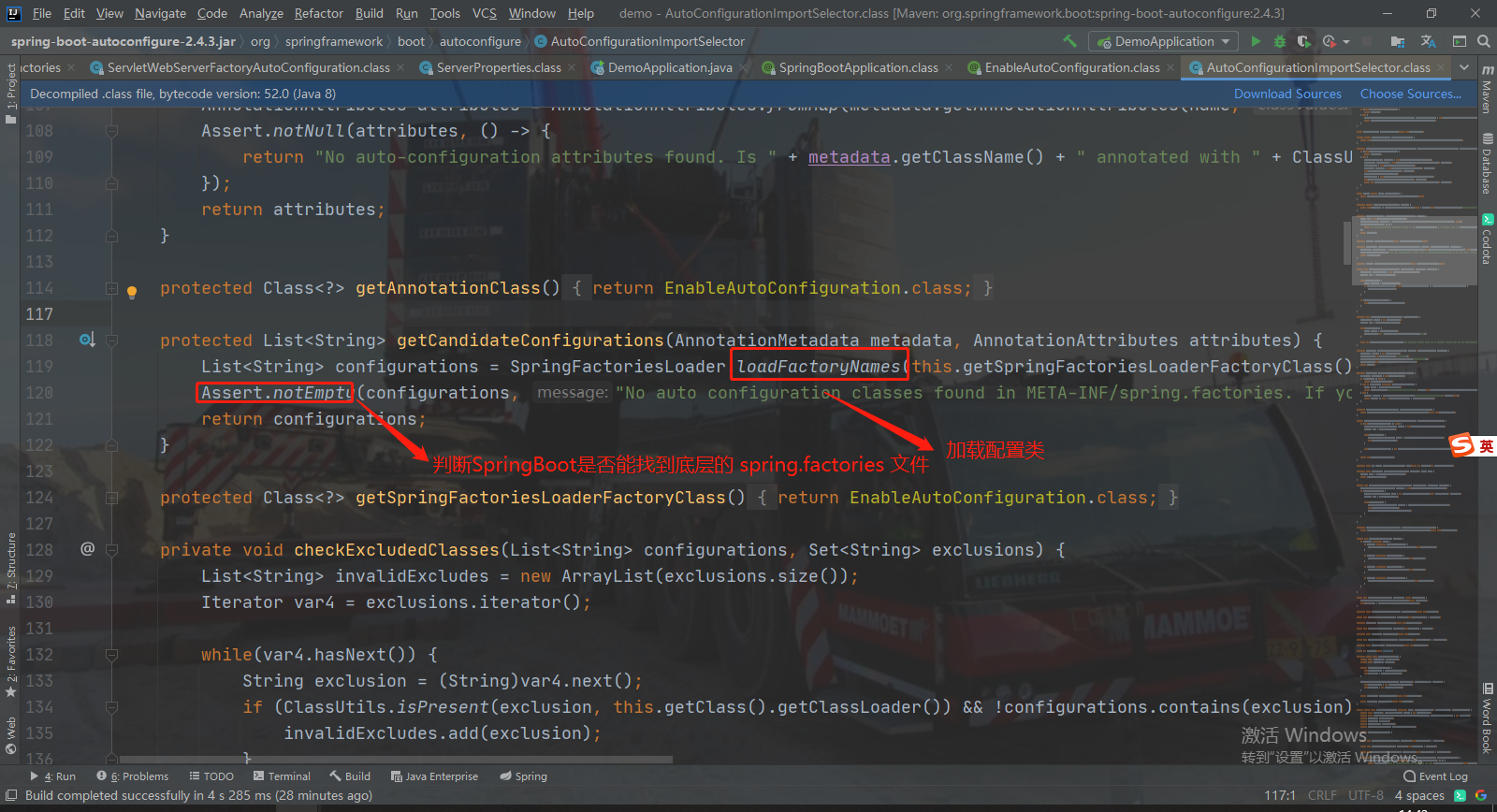The height and width of the screenshot is (812, 1497).
Task: Switch to ServletWebServerFactoryAutoConfiguration.class tab
Action: pyautogui.click(x=248, y=67)
